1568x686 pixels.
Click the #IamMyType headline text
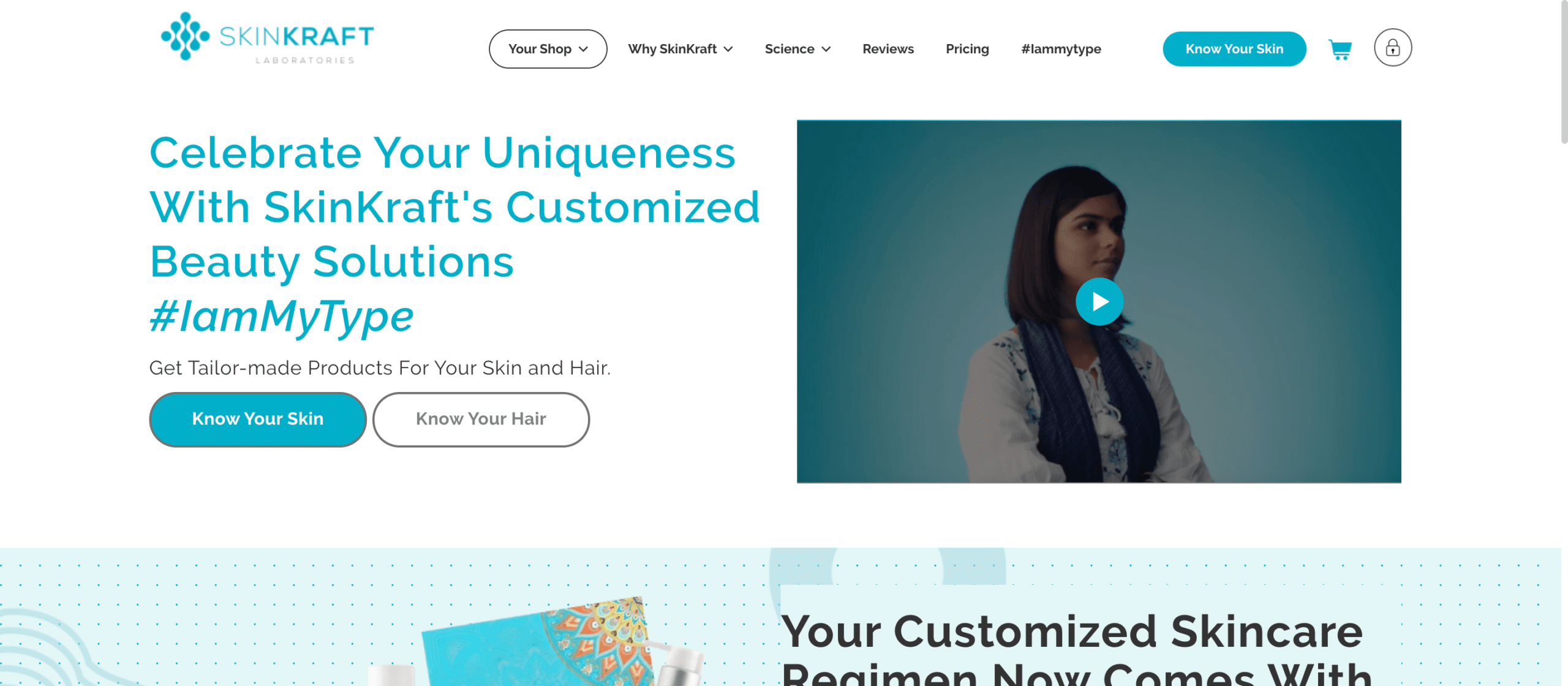(282, 316)
